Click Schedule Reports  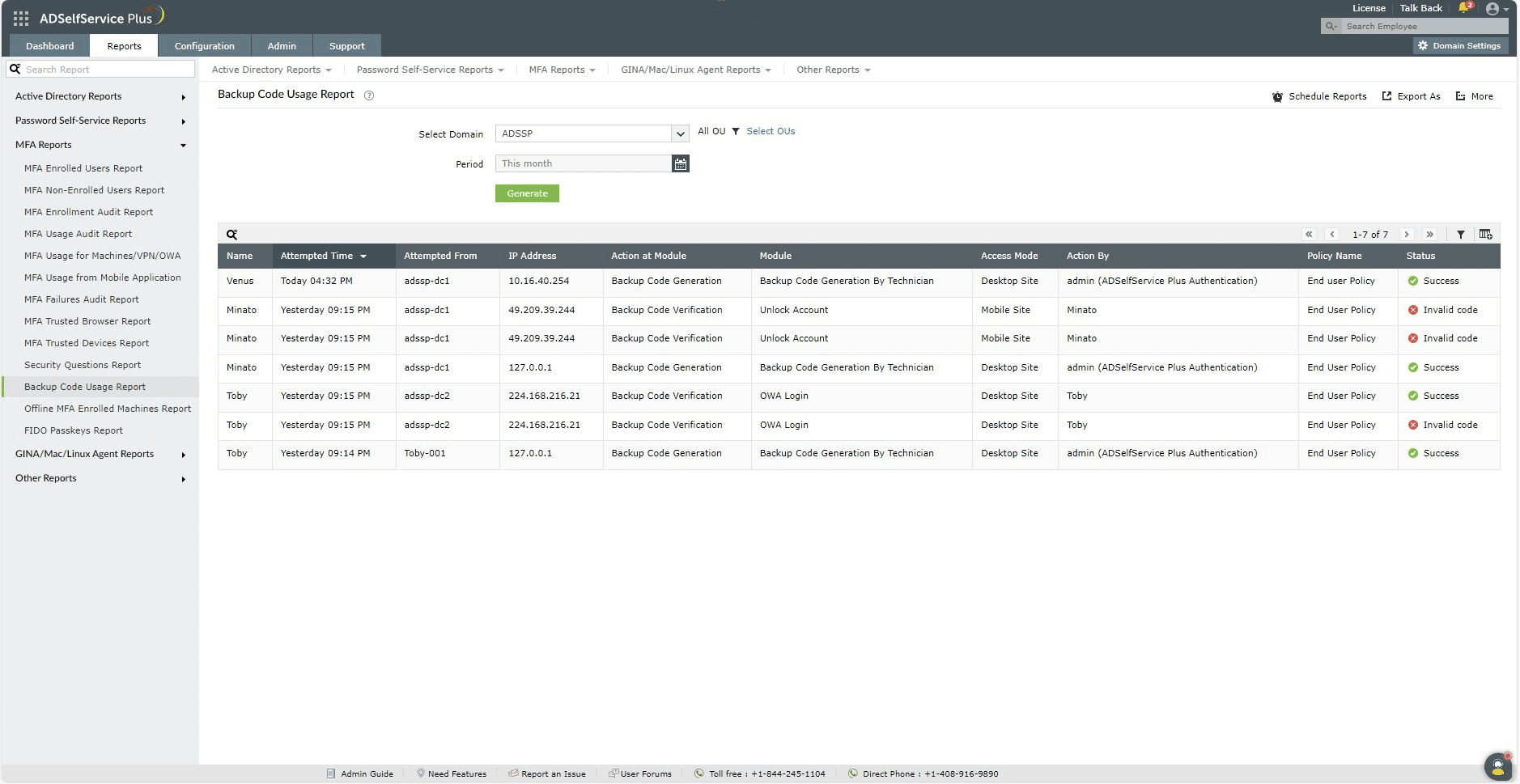pyautogui.click(x=1319, y=96)
